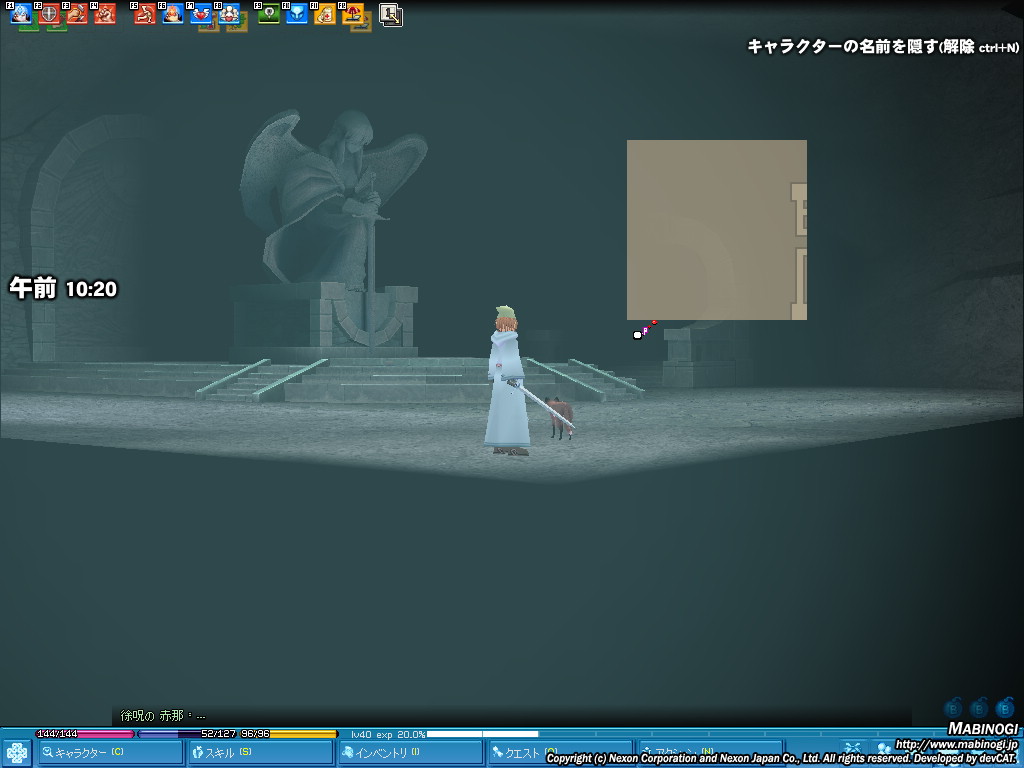Open the インベントリ (I) window
The image size is (1024, 768).
click(409, 753)
